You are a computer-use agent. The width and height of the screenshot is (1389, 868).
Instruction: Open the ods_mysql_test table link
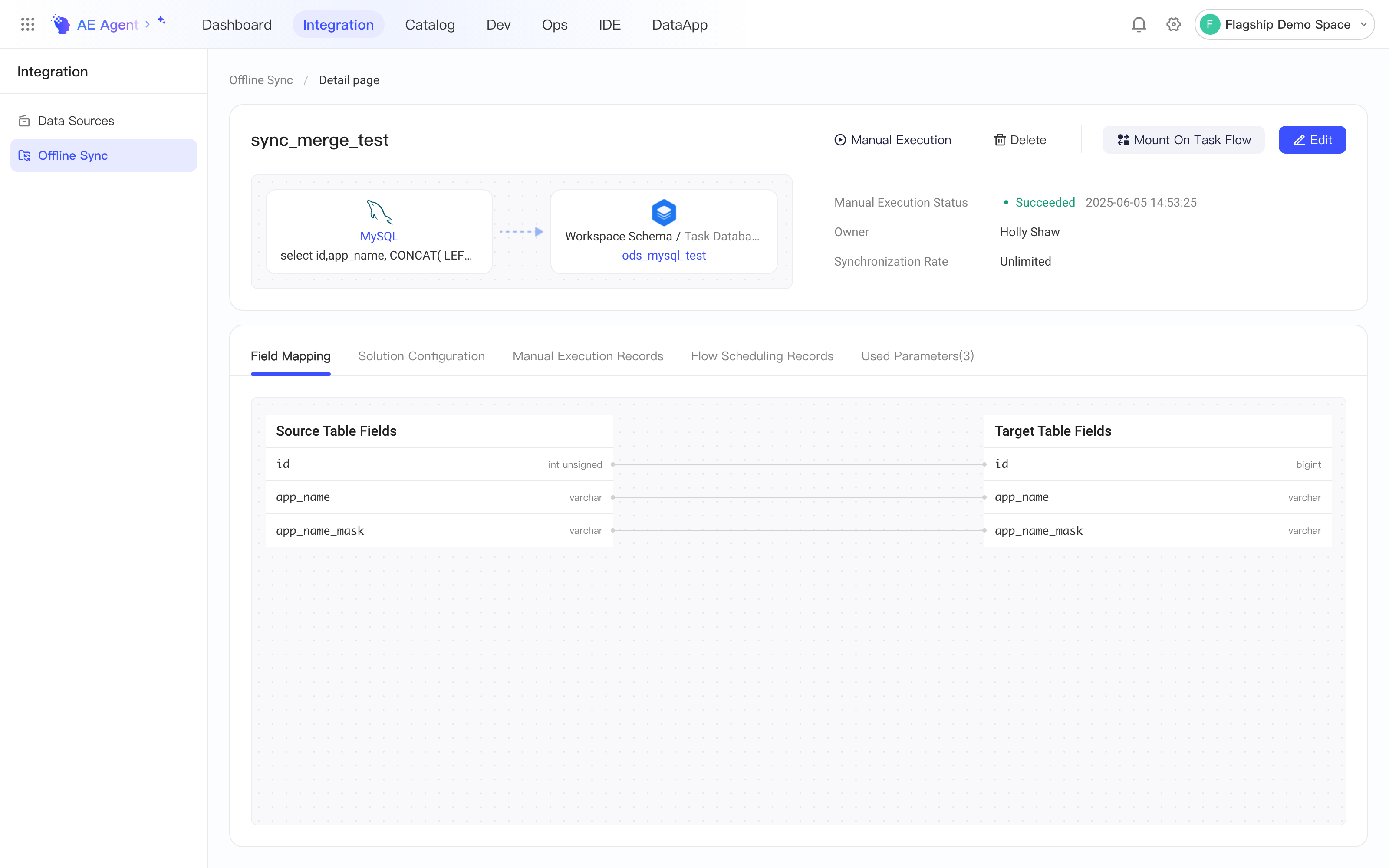click(664, 256)
